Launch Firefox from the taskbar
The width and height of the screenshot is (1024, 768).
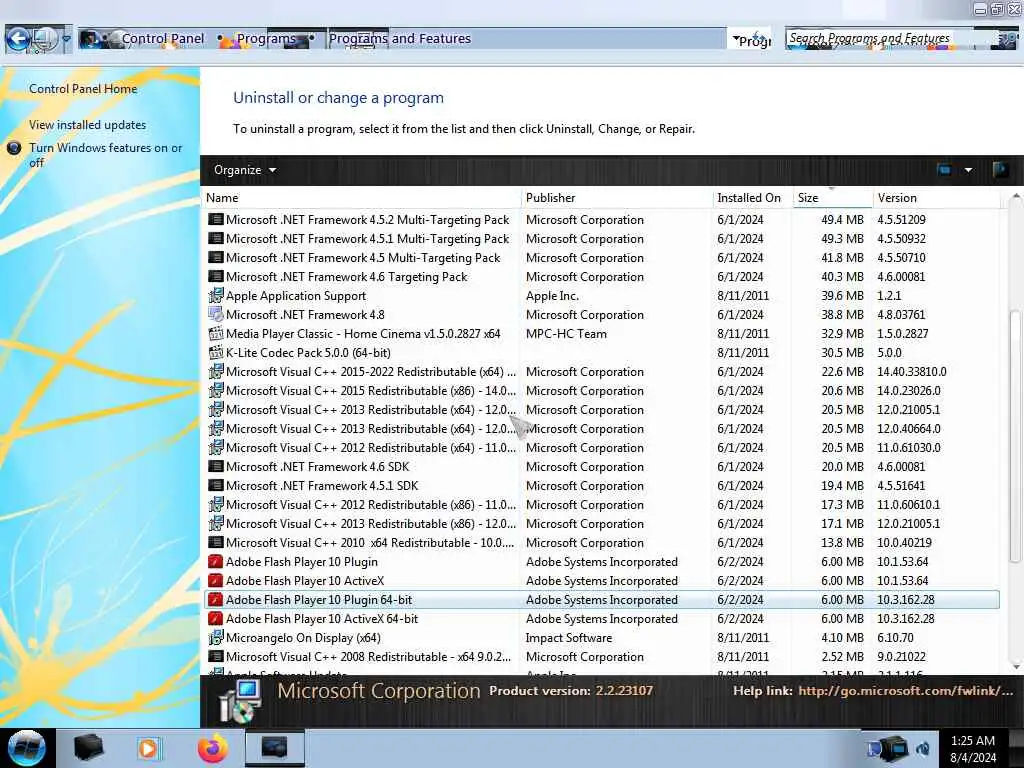(x=213, y=748)
